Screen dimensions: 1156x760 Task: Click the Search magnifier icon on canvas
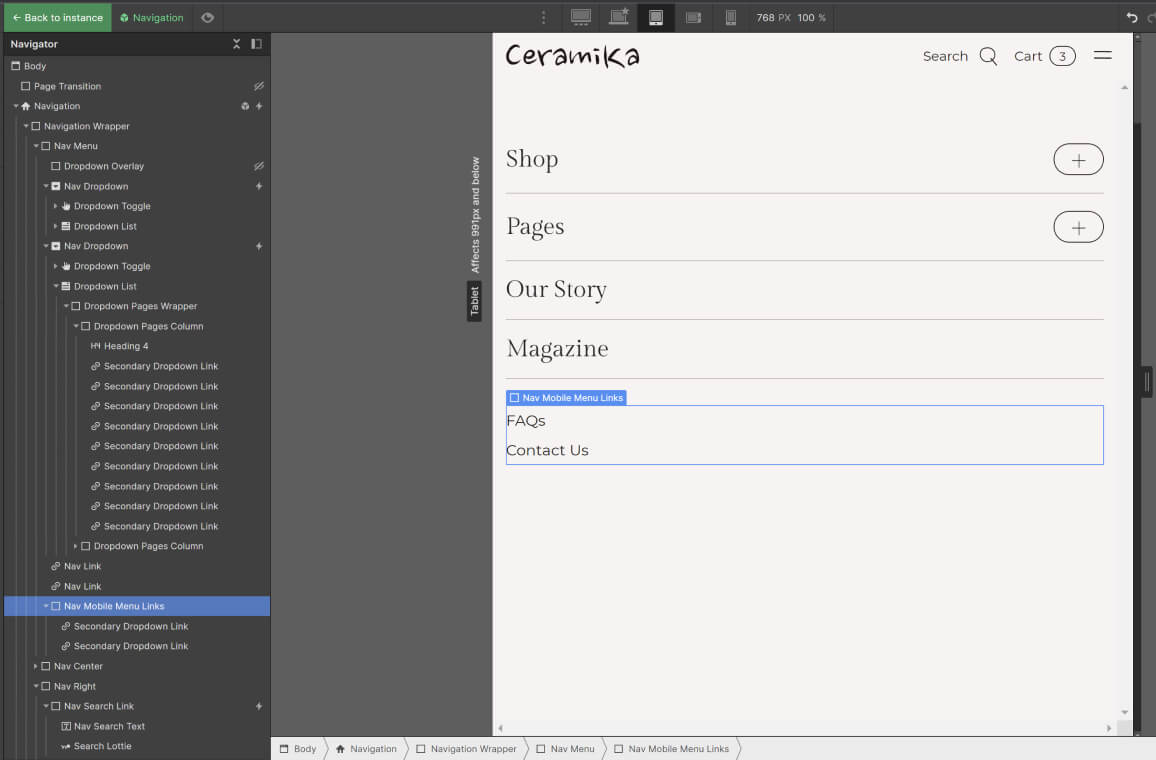[x=988, y=56]
